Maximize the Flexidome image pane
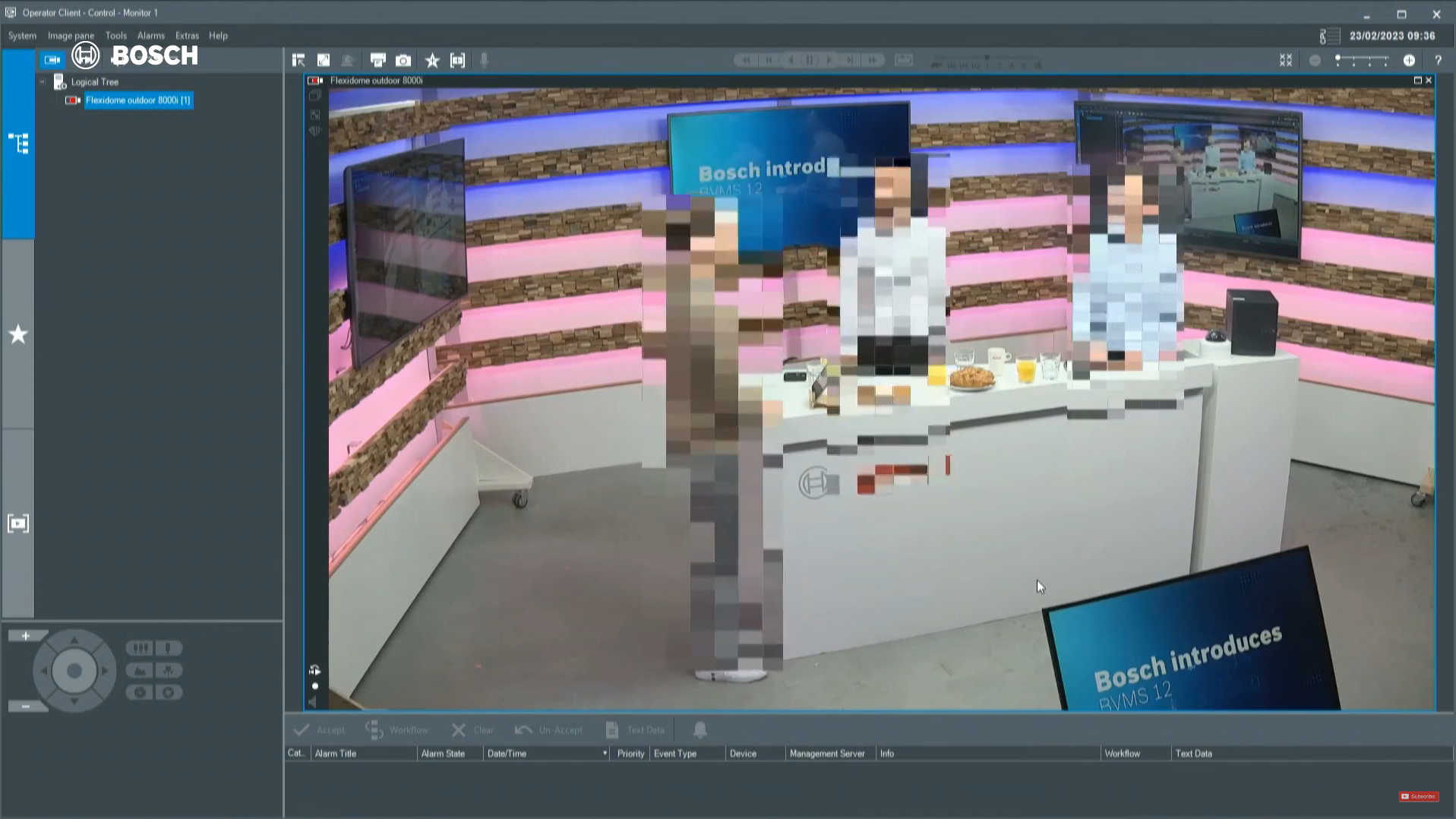The height and width of the screenshot is (819, 1456). pos(1417,81)
